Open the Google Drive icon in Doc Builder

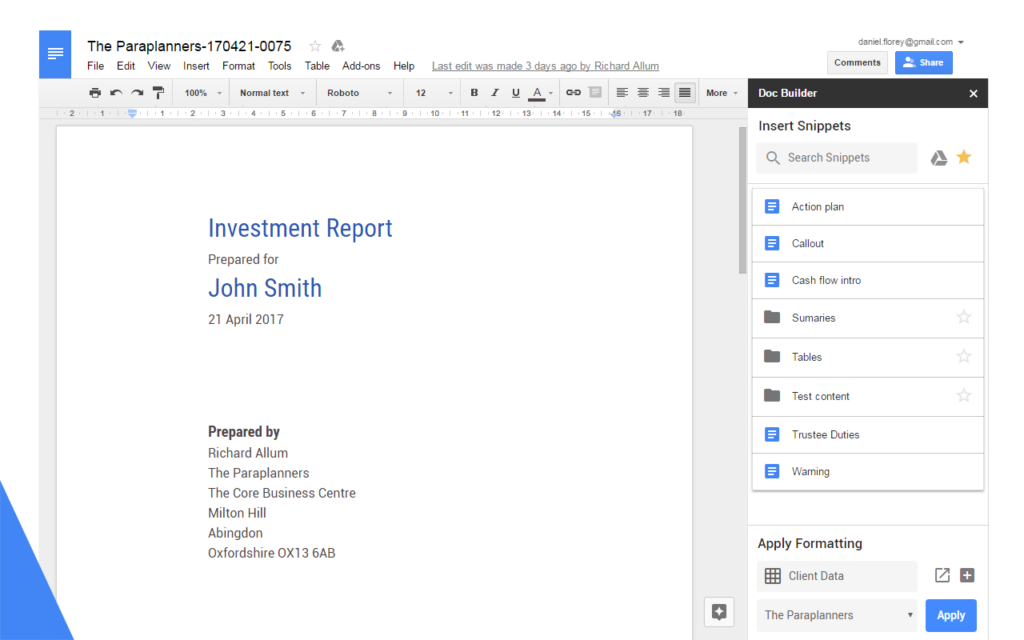[939, 157]
